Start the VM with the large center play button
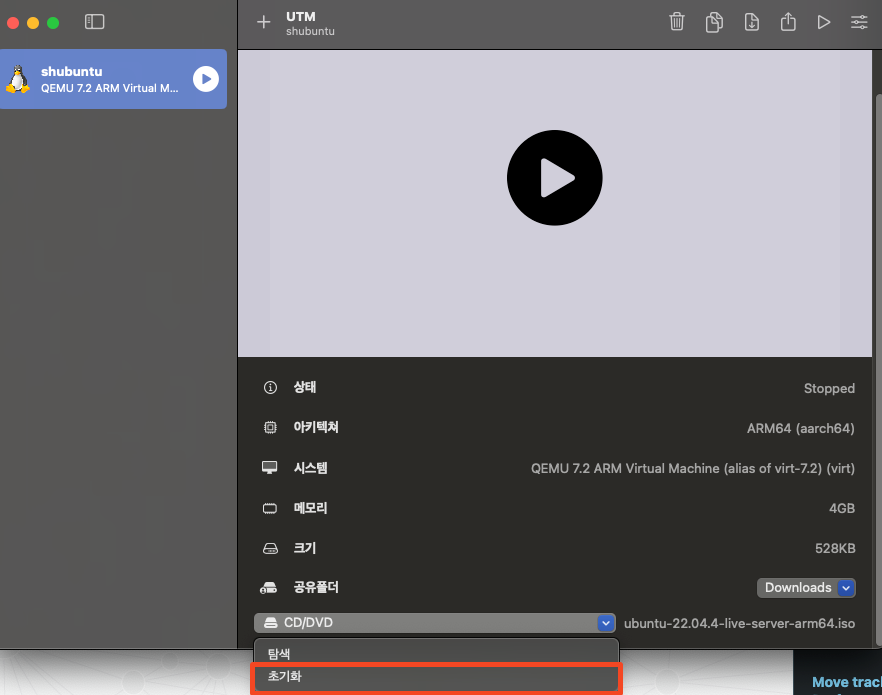Viewport: 882px width, 695px height. [555, 178]
